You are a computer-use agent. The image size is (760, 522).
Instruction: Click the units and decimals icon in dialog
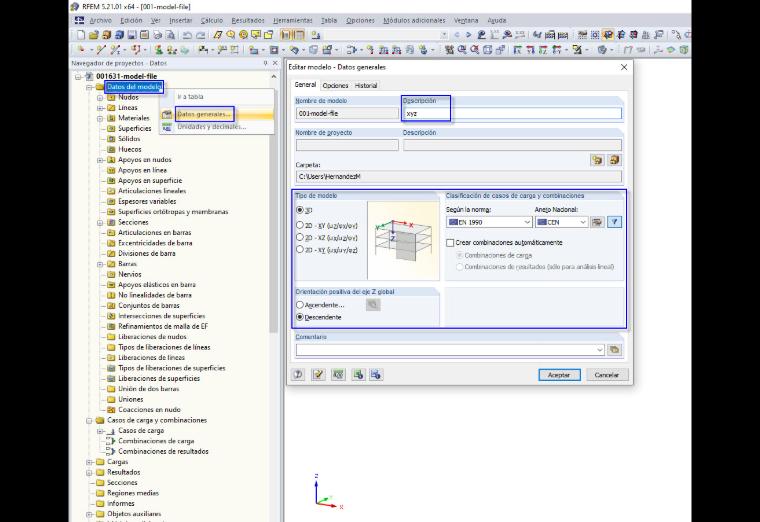(338, 375)
